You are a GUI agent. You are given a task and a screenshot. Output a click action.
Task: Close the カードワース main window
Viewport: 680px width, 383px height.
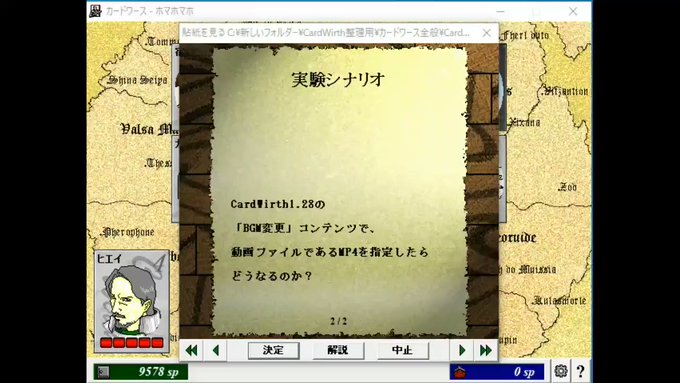pos(573,11)
